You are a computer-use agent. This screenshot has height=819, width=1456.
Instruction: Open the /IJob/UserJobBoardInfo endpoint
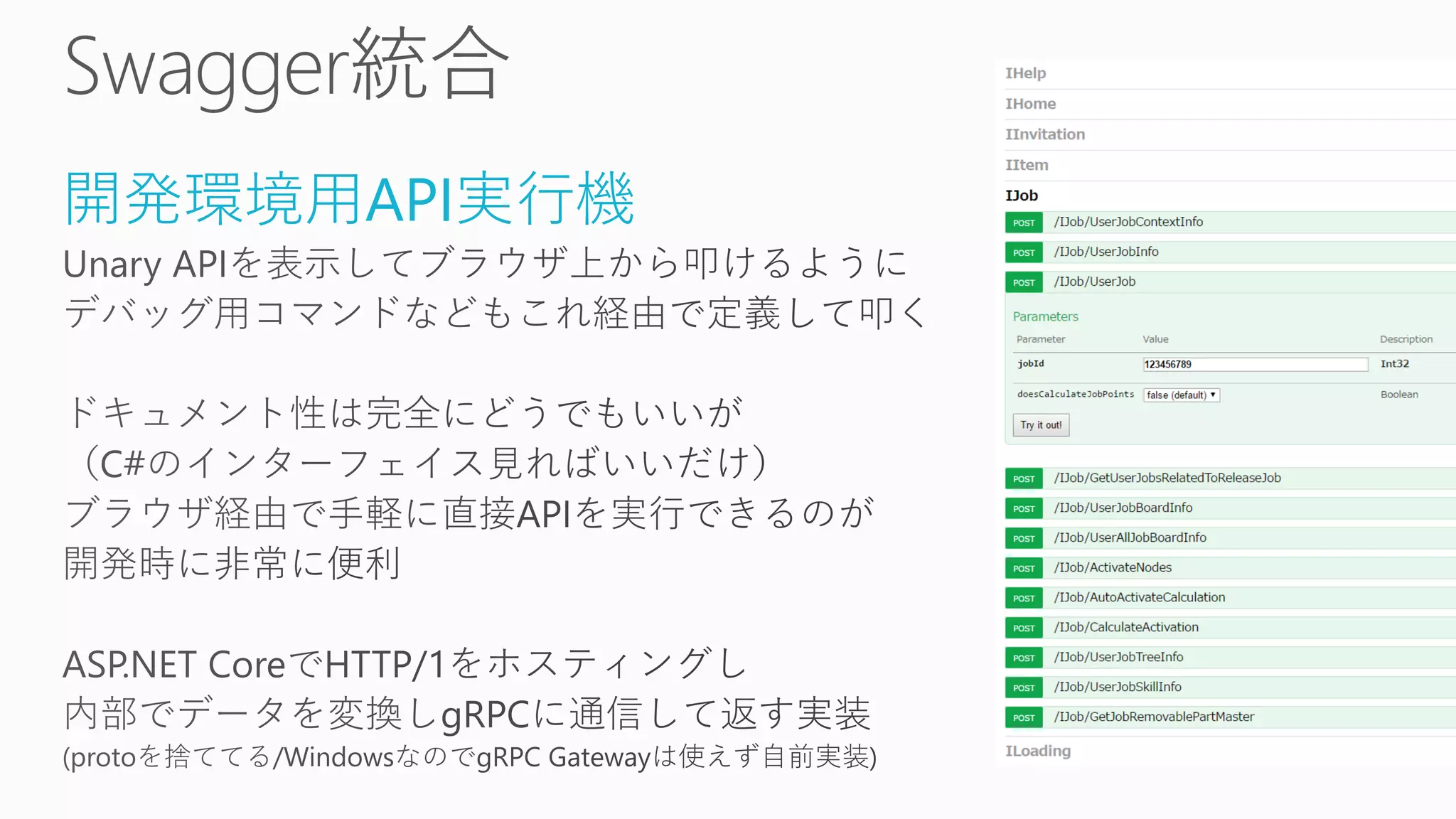1123,508
